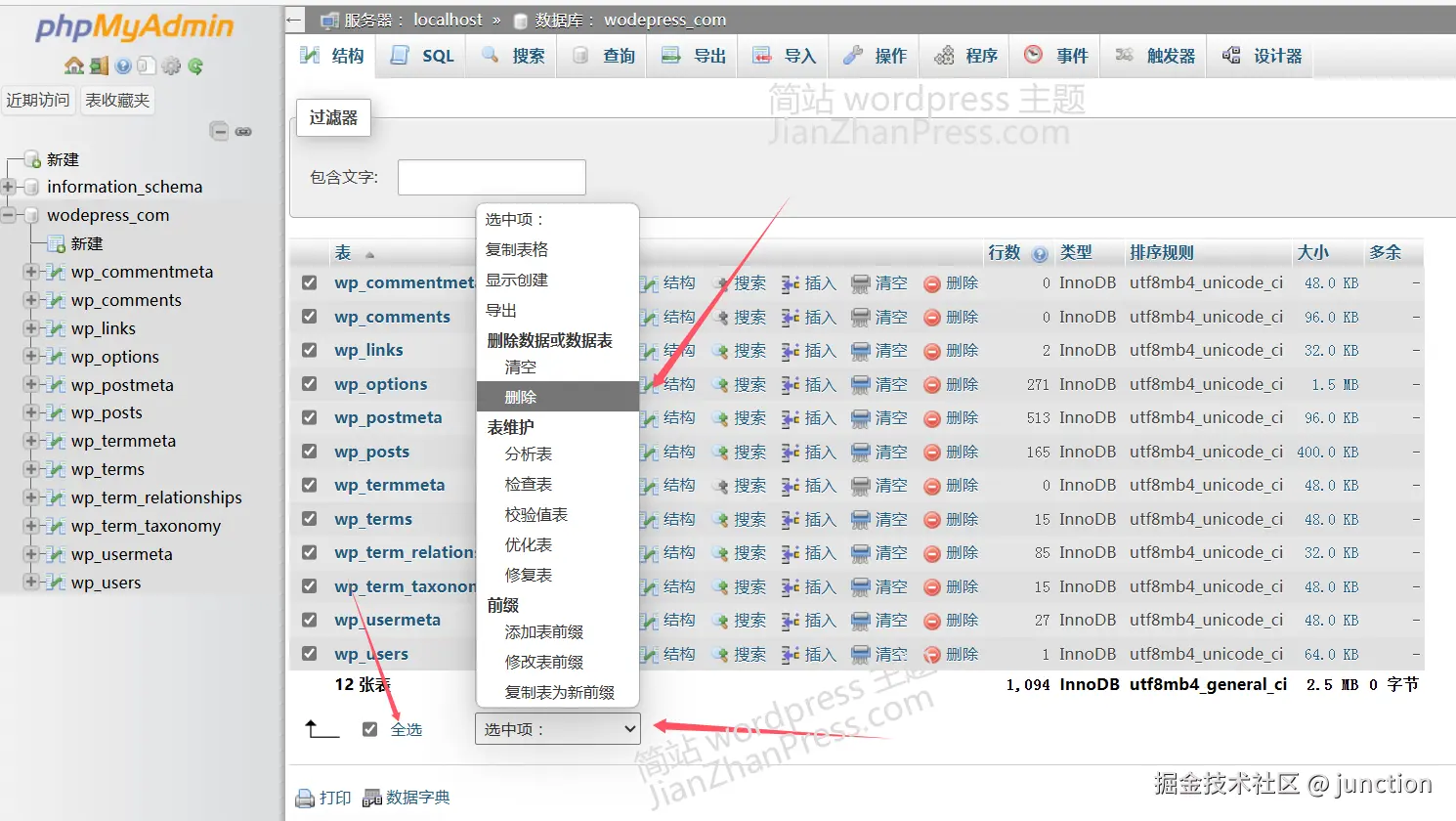
Task: Choose 优化表 from the dropdown list
Action: pos(558,545)
